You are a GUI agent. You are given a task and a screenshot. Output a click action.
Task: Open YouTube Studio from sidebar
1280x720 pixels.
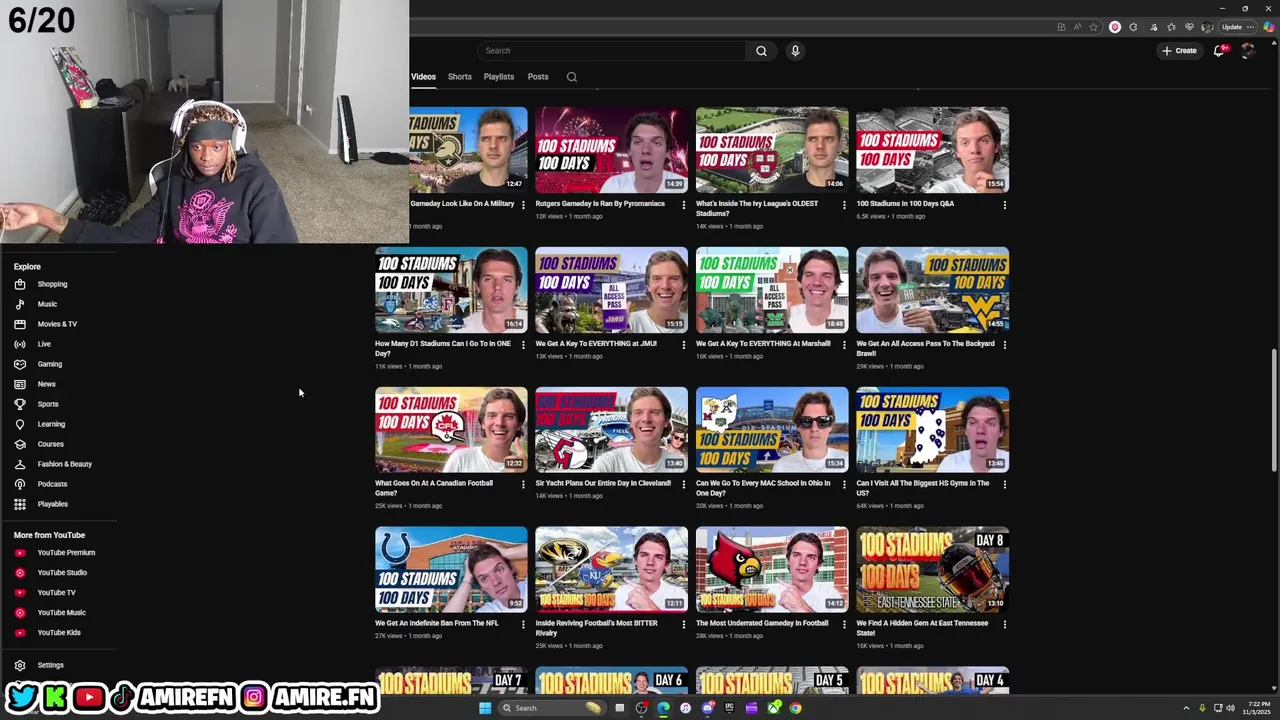(x=62, y=572)
